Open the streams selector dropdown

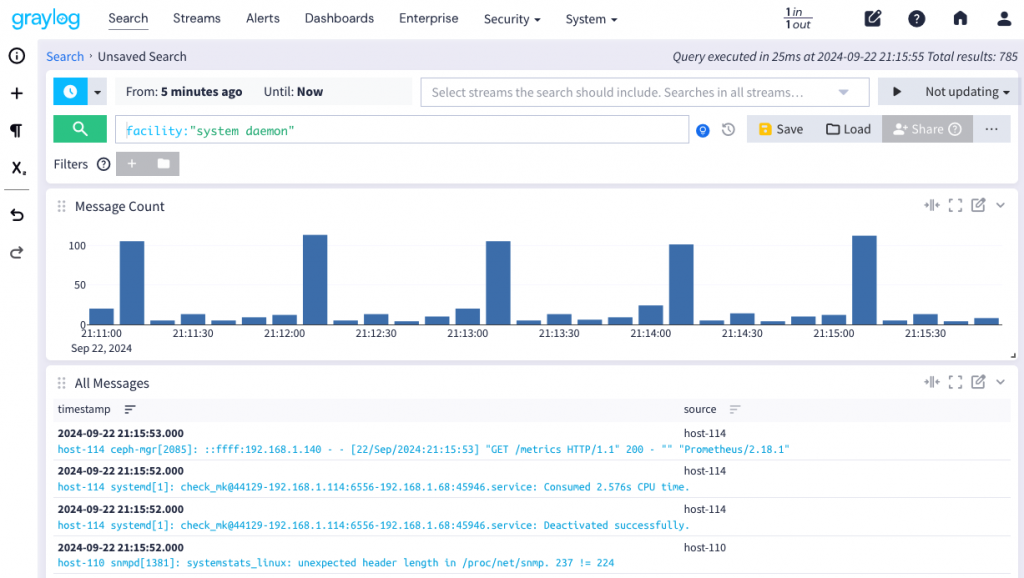645,92
